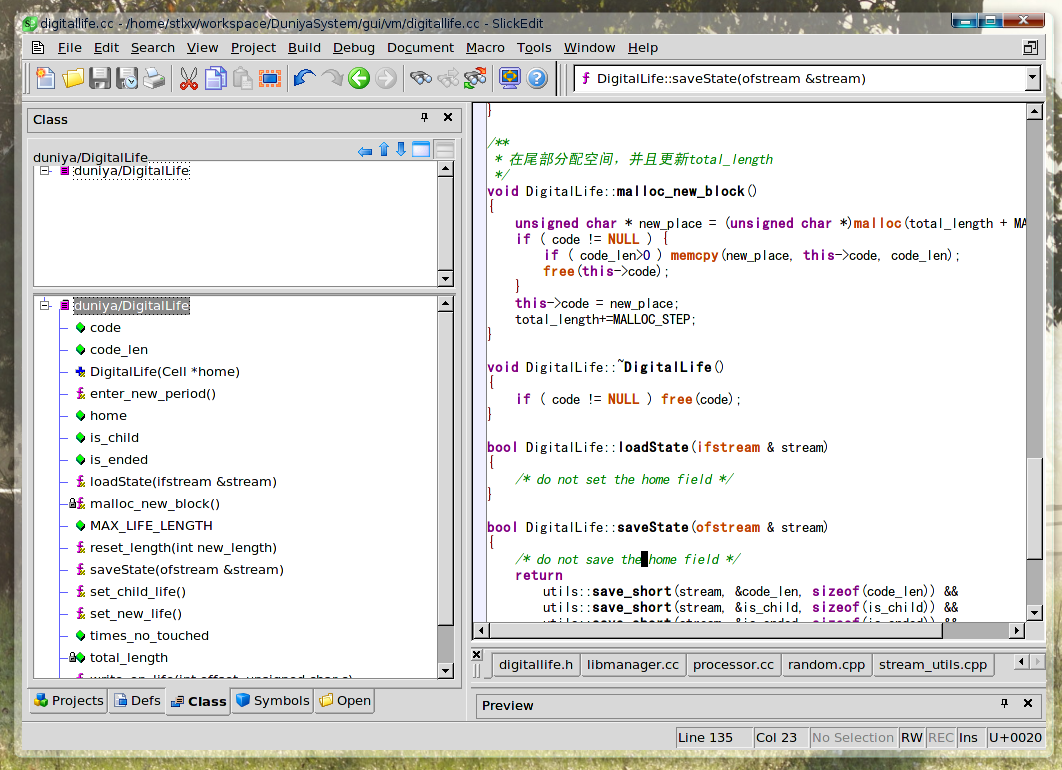This screenshot has height=770, width=1062.
Task: Click the grey Redo arrow icon
Action: 332,79
